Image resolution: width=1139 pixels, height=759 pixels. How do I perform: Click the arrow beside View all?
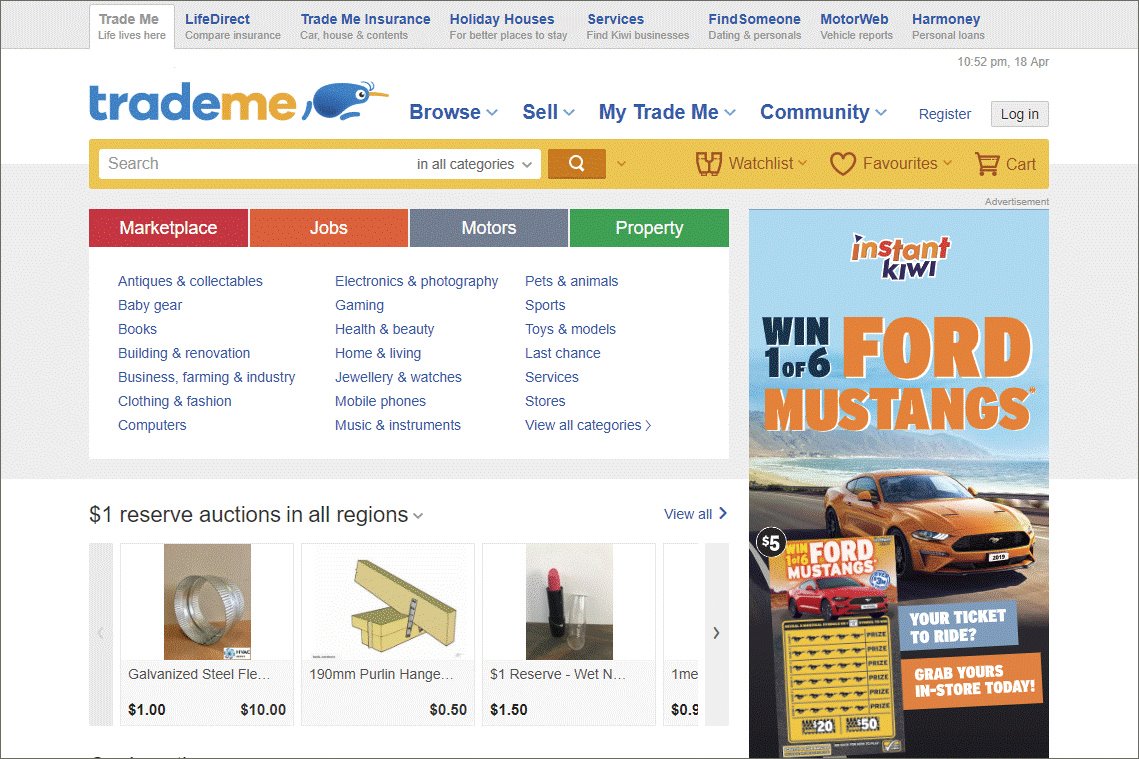[x=723, y=514]
